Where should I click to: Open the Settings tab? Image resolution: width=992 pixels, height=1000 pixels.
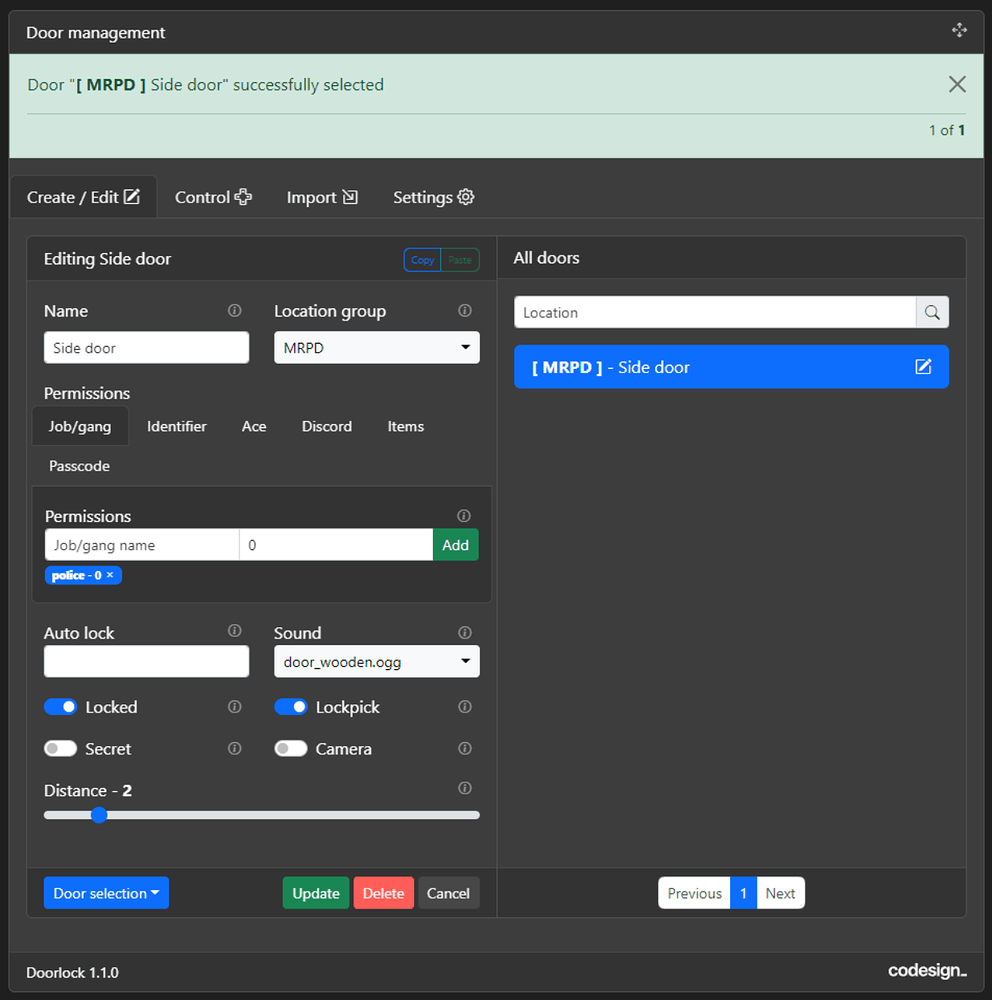[x=433, y=197]
